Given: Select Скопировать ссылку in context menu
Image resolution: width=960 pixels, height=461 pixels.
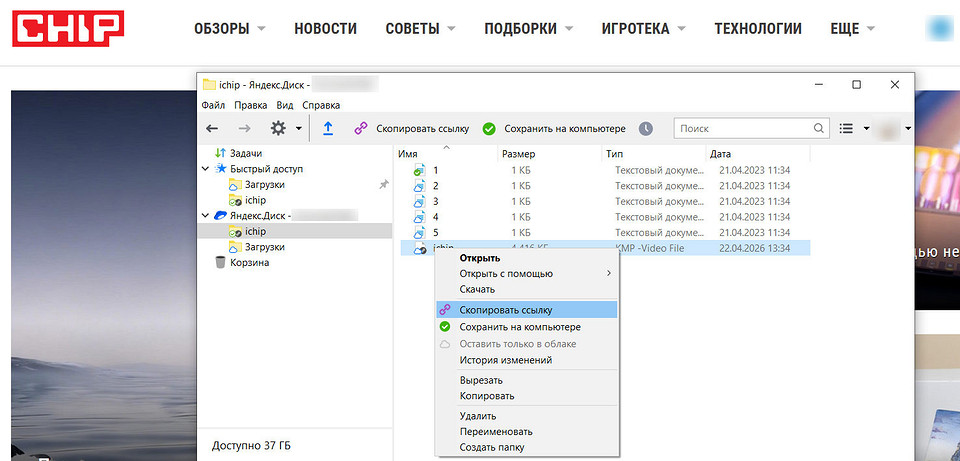Looking at the screenshot, I should pos(505,310).
